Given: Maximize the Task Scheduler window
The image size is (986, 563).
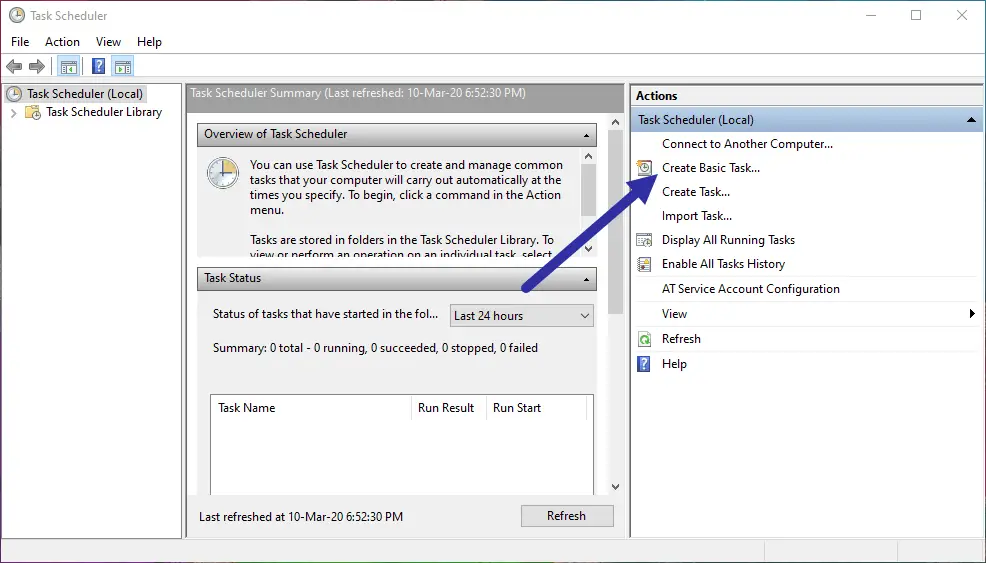Looking at the screenshot, I should click(x=916, y=15).
